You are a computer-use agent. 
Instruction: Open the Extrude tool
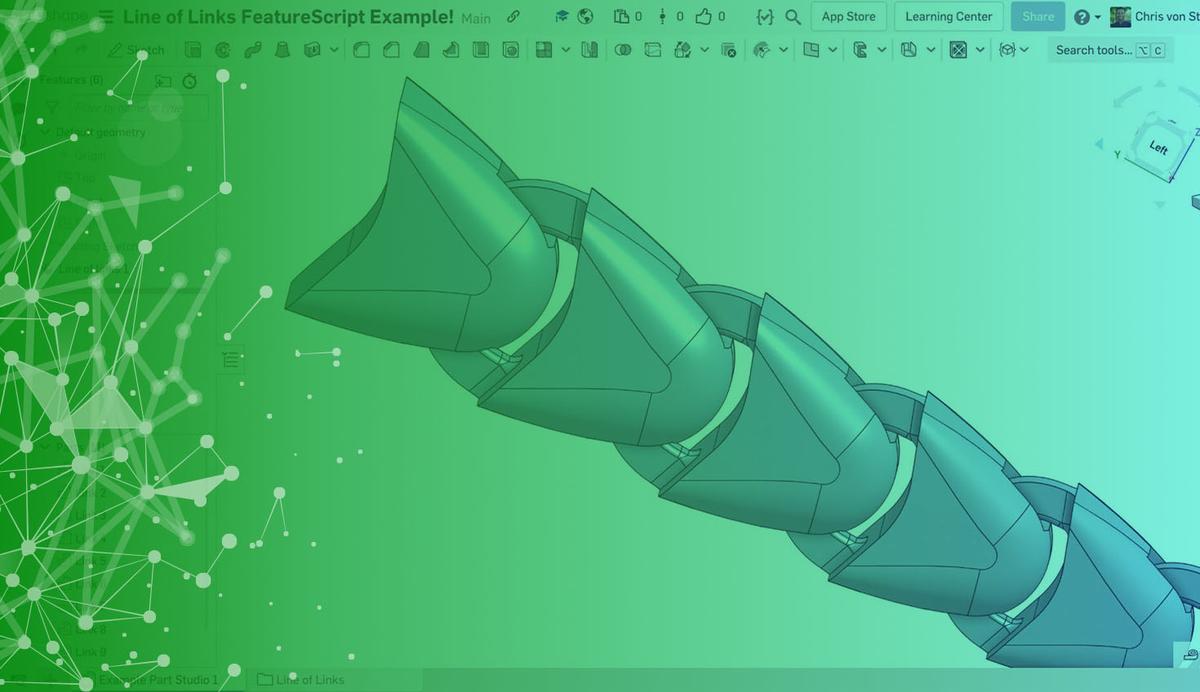click(193, 50)
